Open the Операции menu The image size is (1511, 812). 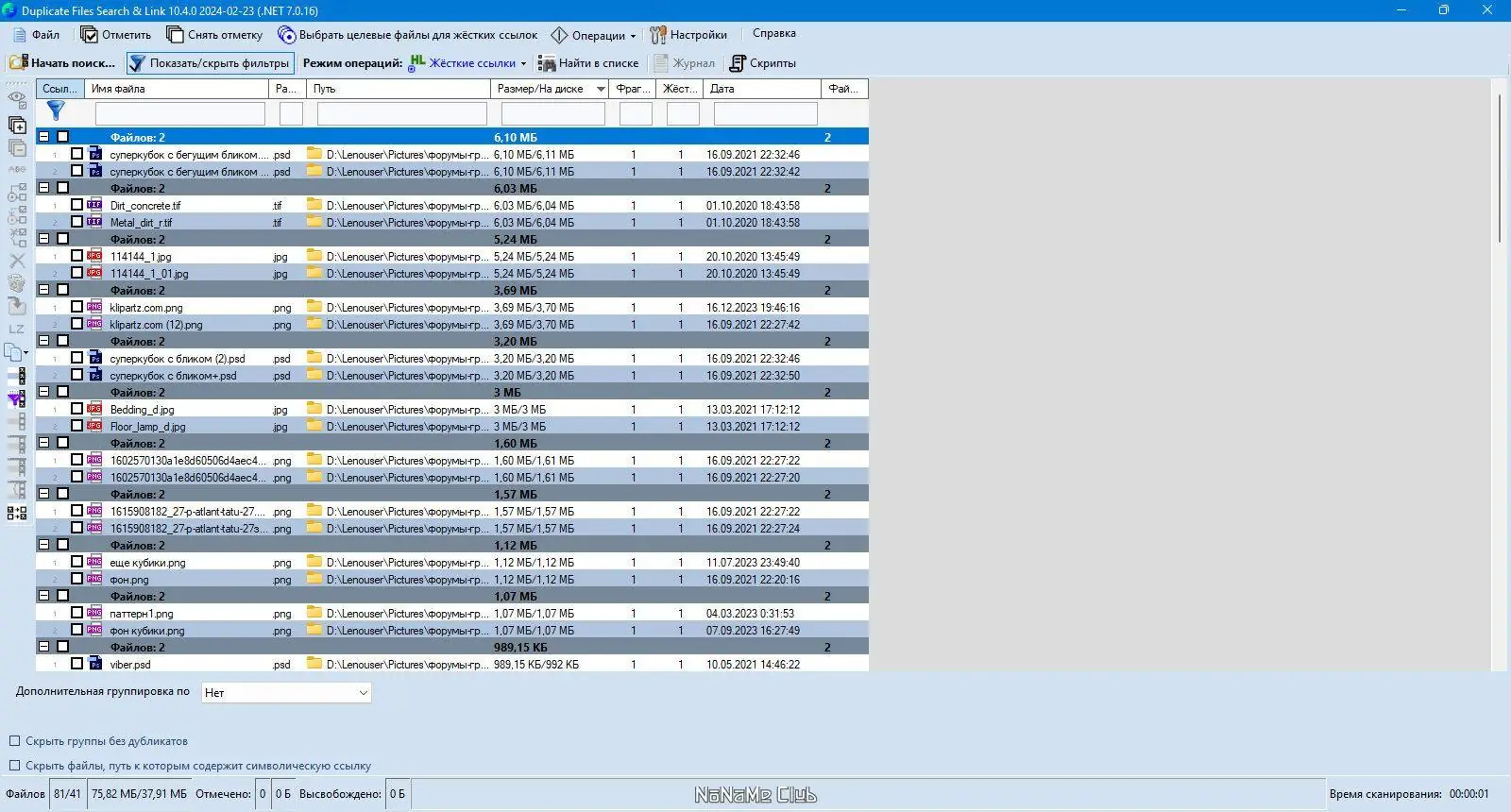(593, 35)
